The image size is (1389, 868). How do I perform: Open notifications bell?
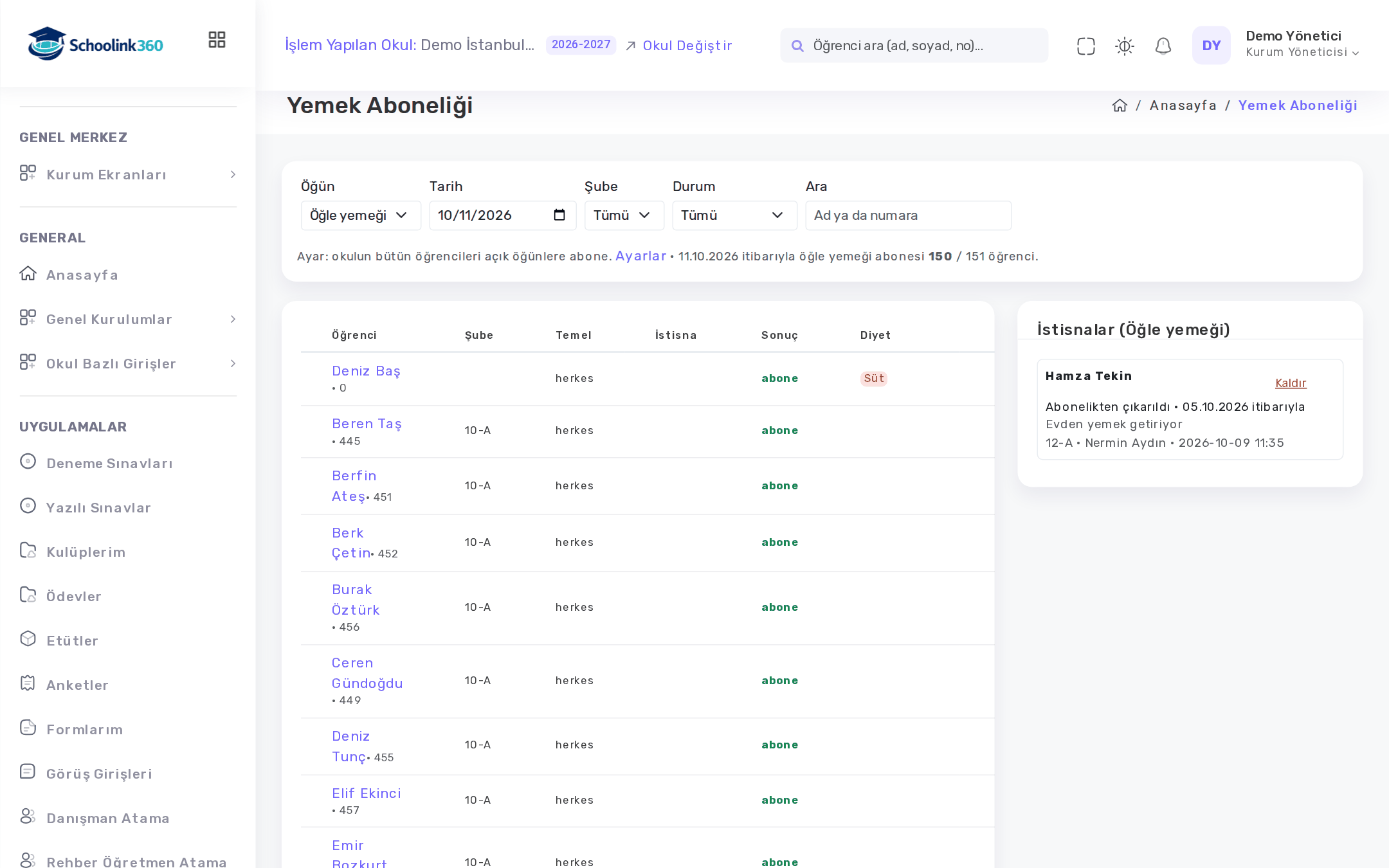(1163, 46)
